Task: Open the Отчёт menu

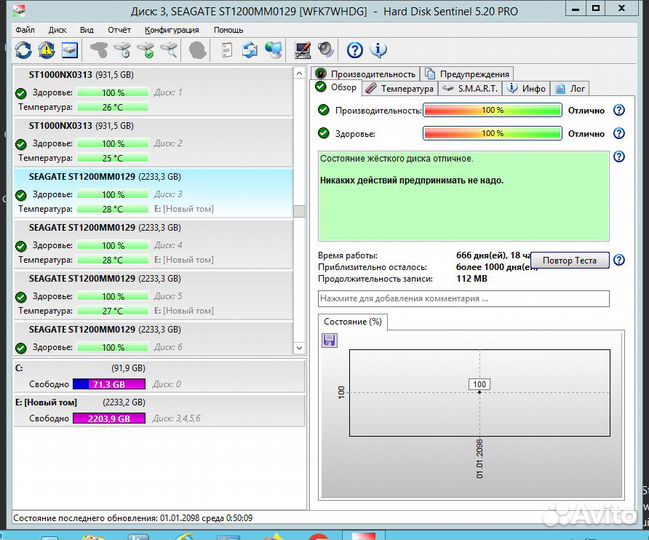Action: click(x=119, y=30)
